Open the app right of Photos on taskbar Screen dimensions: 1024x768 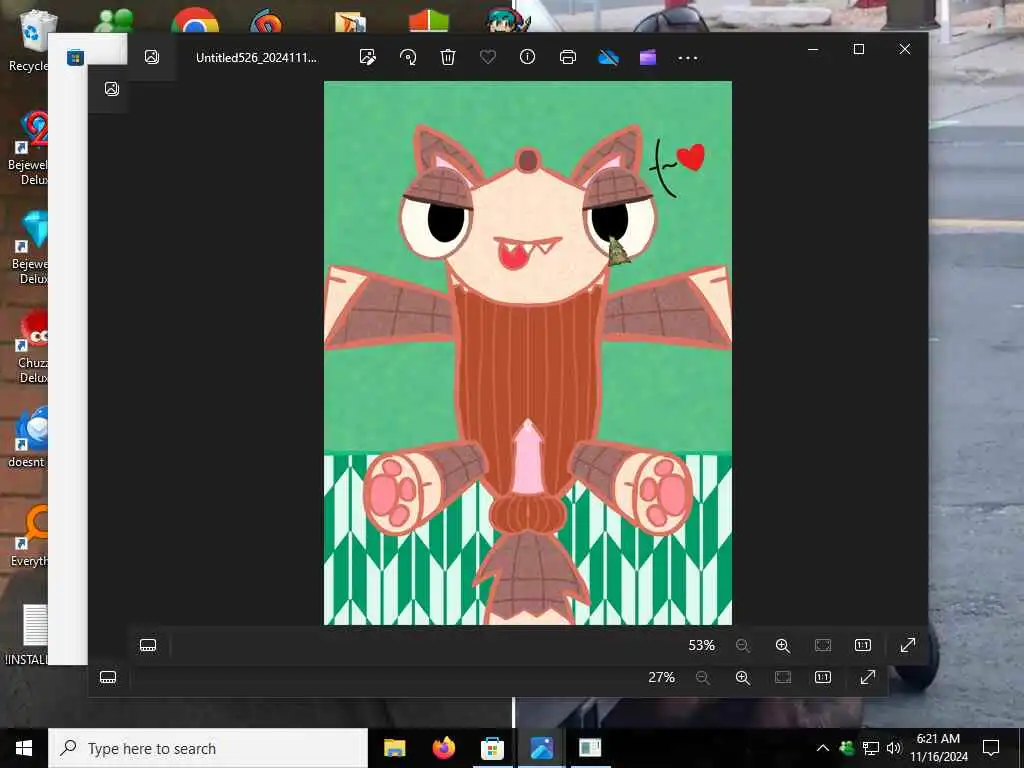pyautogui.click(x=590, y=748)
